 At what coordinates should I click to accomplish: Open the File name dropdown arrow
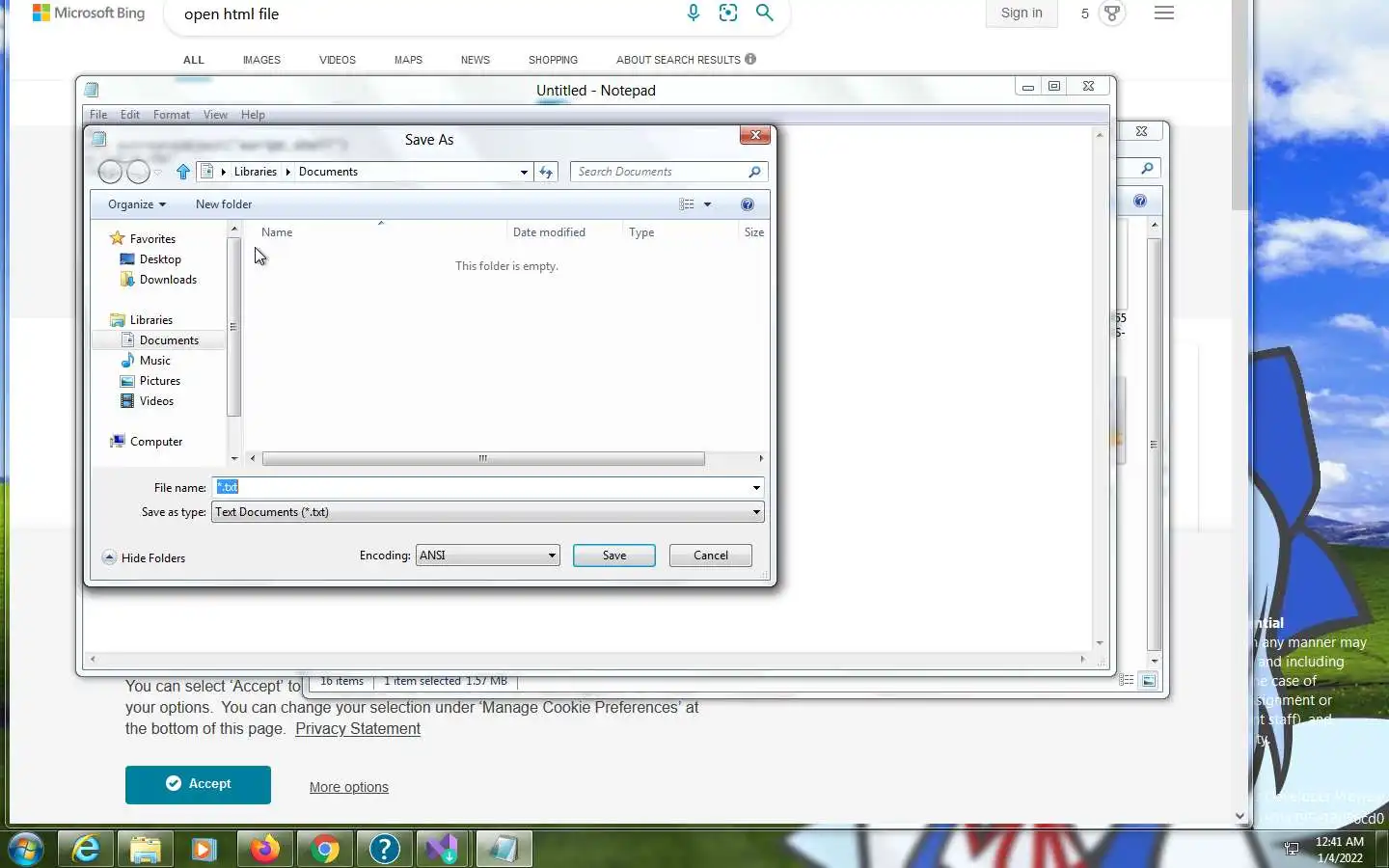[756, 488]
